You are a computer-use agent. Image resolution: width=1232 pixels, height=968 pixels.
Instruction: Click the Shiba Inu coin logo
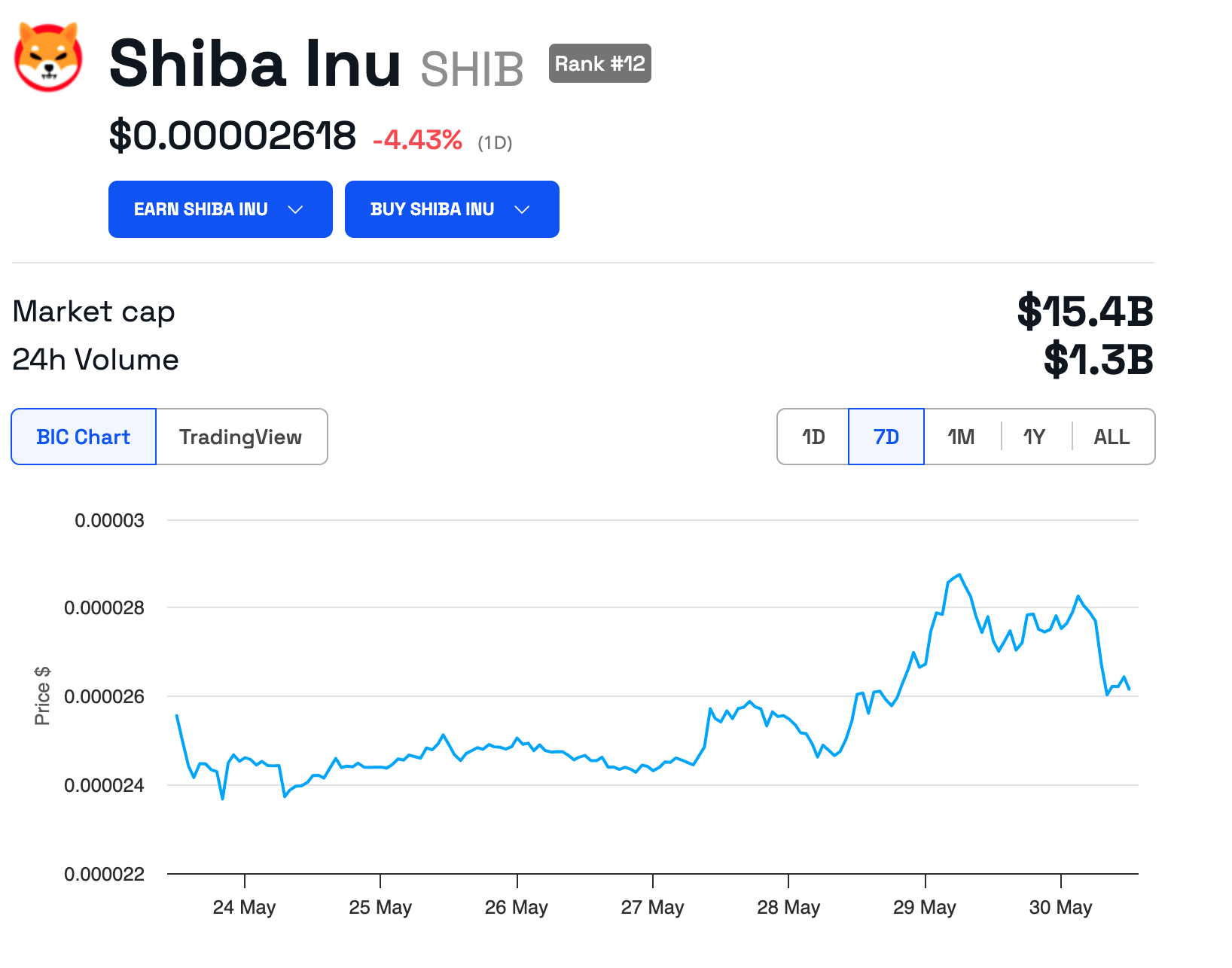click(48, 57)
